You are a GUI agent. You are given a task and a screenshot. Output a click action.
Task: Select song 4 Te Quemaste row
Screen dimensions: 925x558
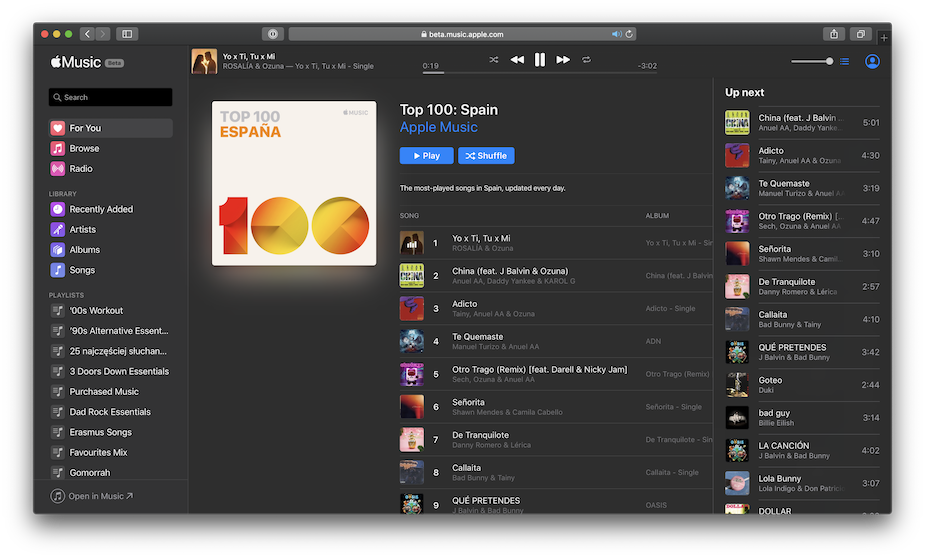point(556,341)
